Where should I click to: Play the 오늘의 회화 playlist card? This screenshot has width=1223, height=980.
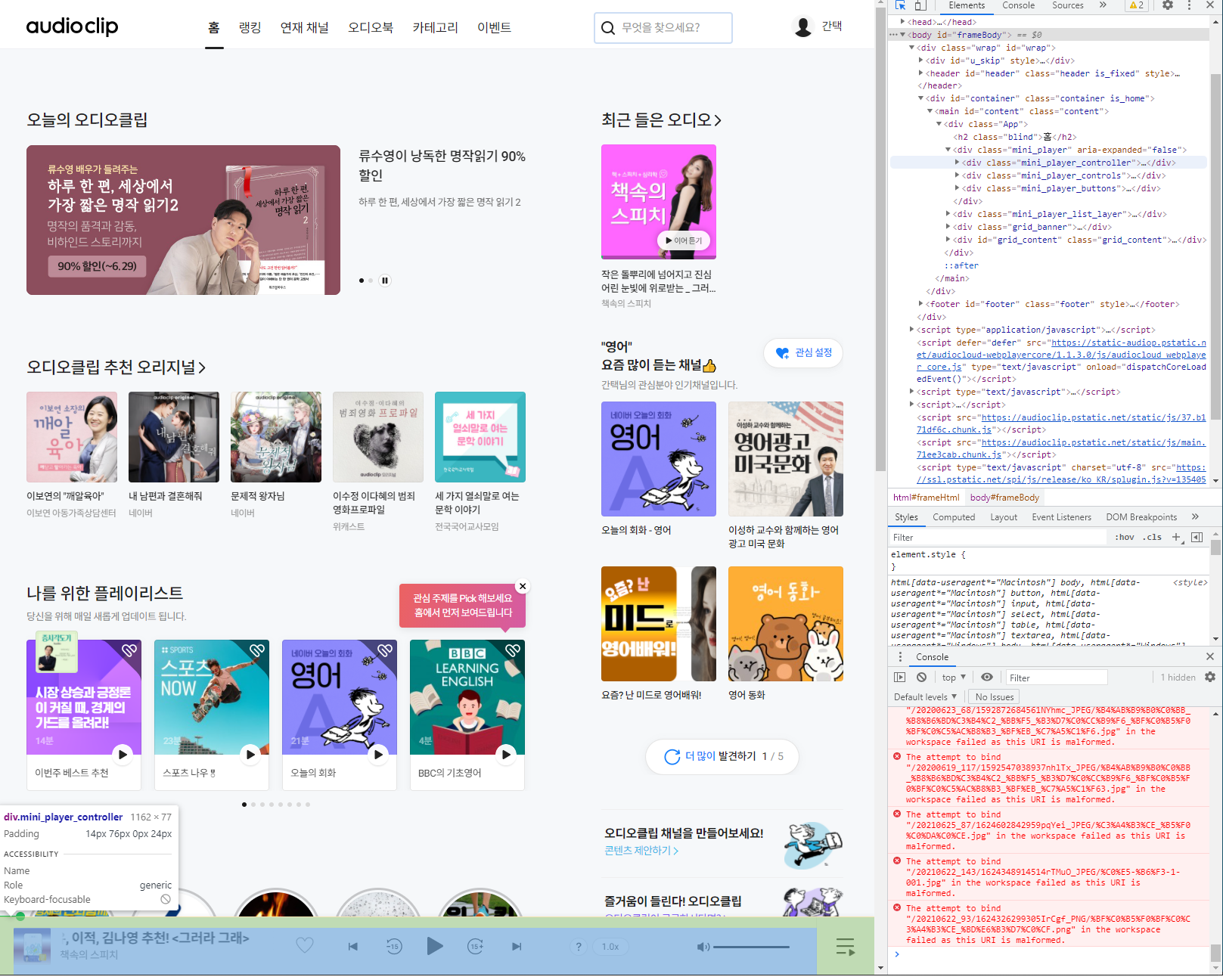tap(378, 753)
